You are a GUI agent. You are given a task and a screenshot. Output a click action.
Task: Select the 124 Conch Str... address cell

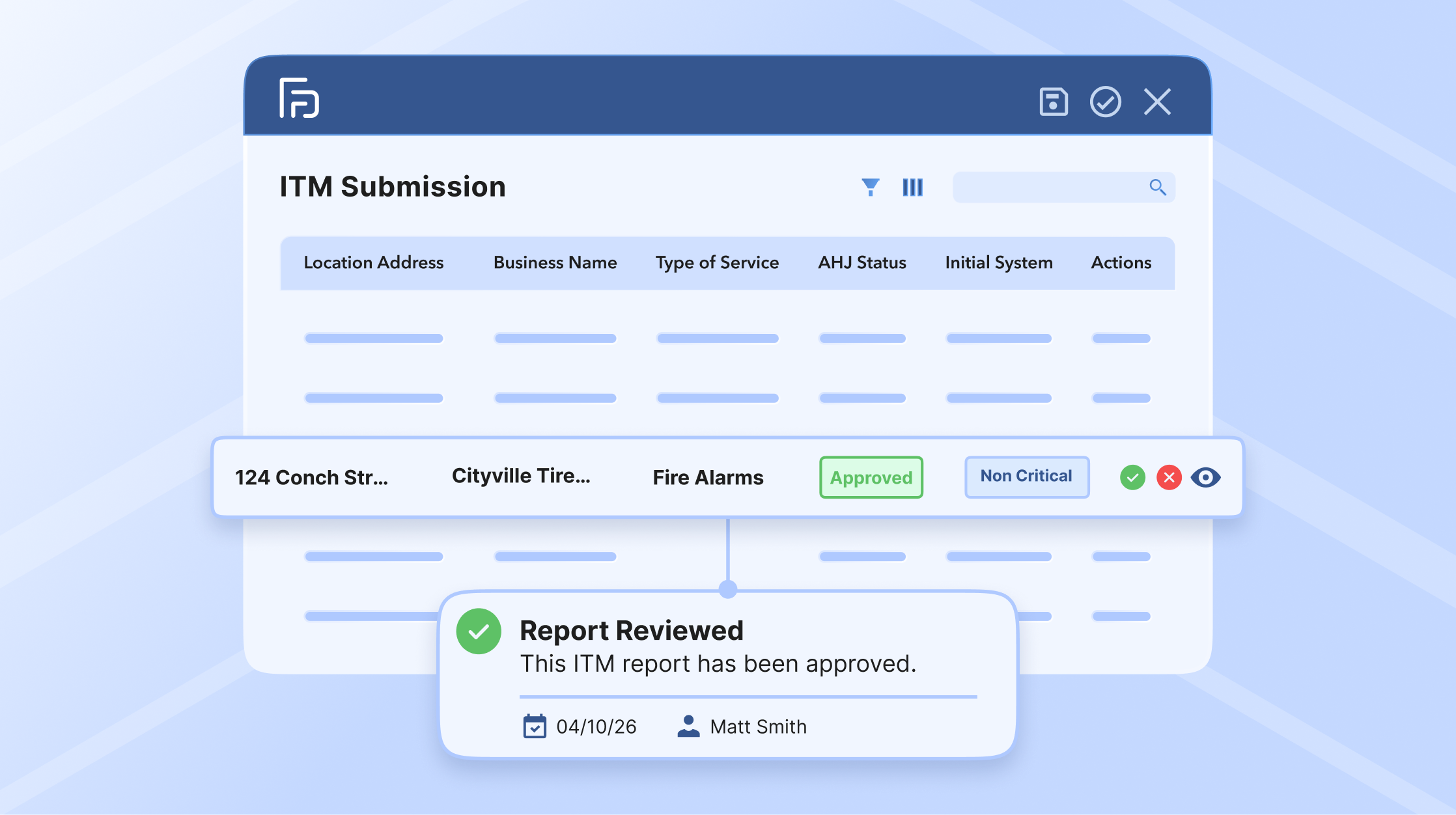pyautogui.click(x=311, y=478)
